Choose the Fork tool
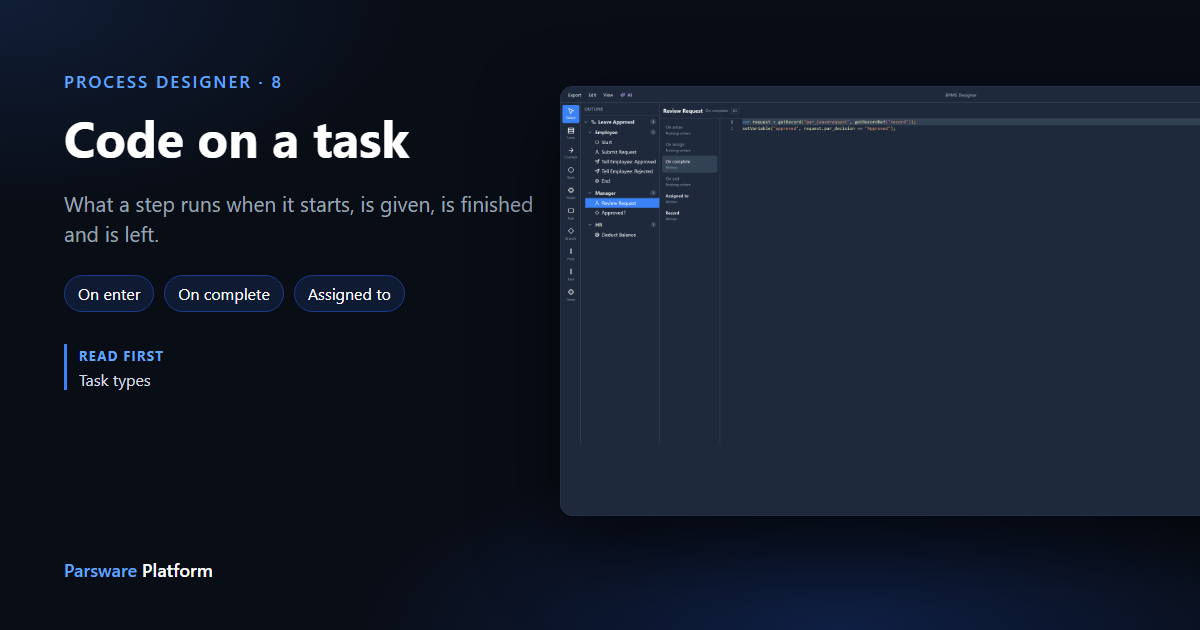The width and height of the screenshot is (1200, 630). tap(571, 254)
